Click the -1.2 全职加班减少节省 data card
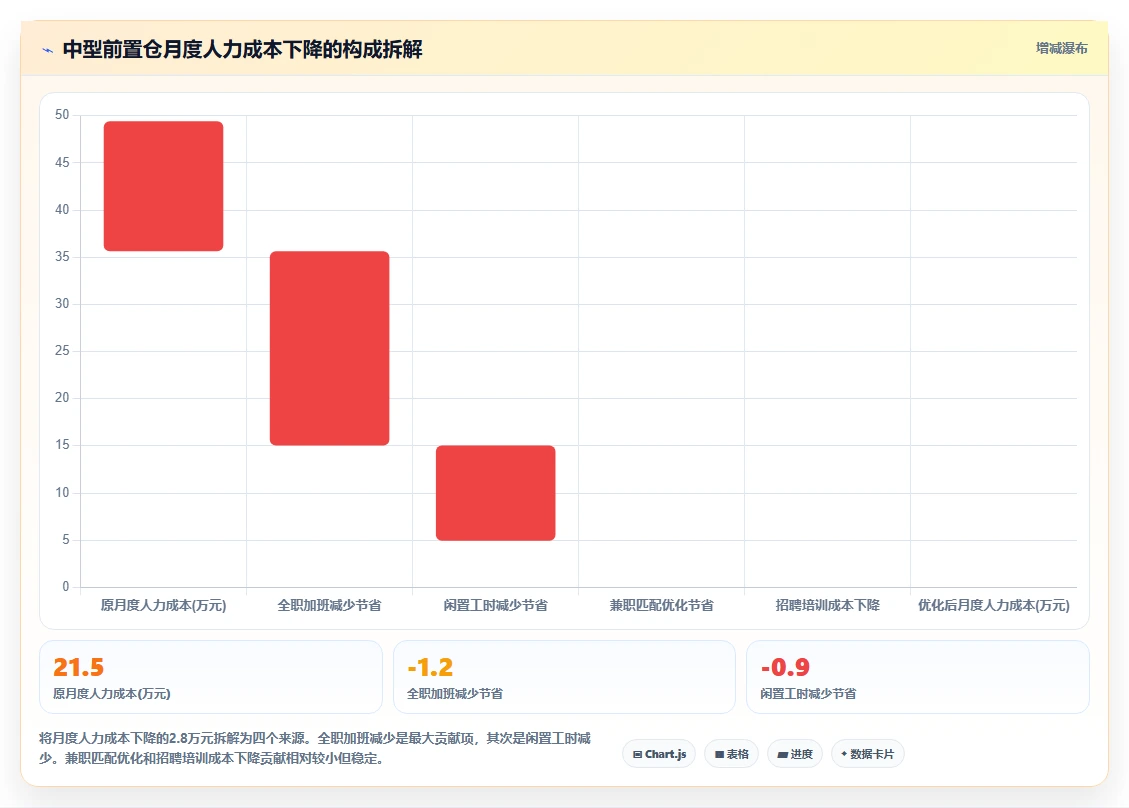Viewport: 1129px width, 808px height. [x=564, y=677]
